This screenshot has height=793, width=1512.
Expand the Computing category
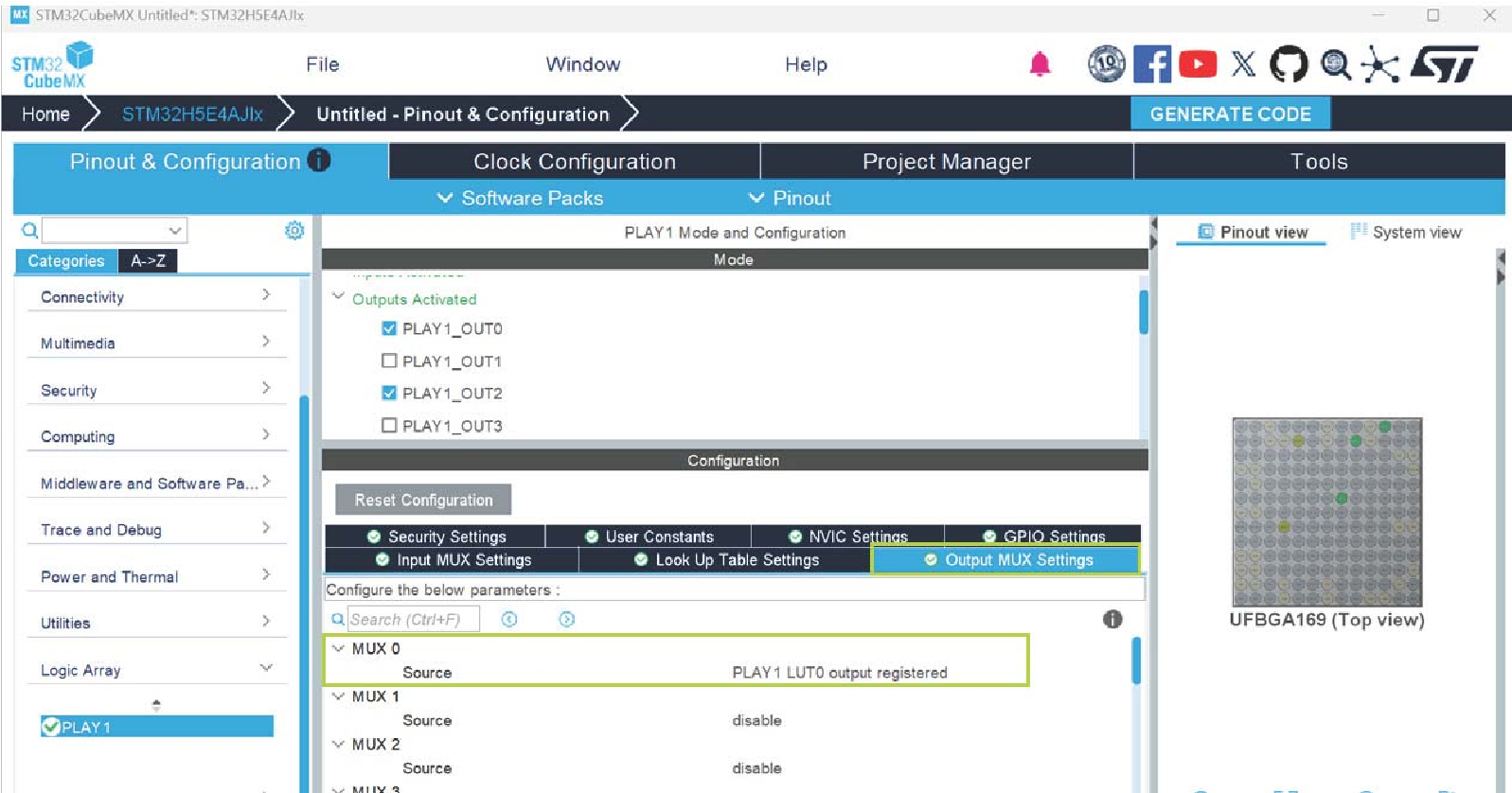coord(266,434)
